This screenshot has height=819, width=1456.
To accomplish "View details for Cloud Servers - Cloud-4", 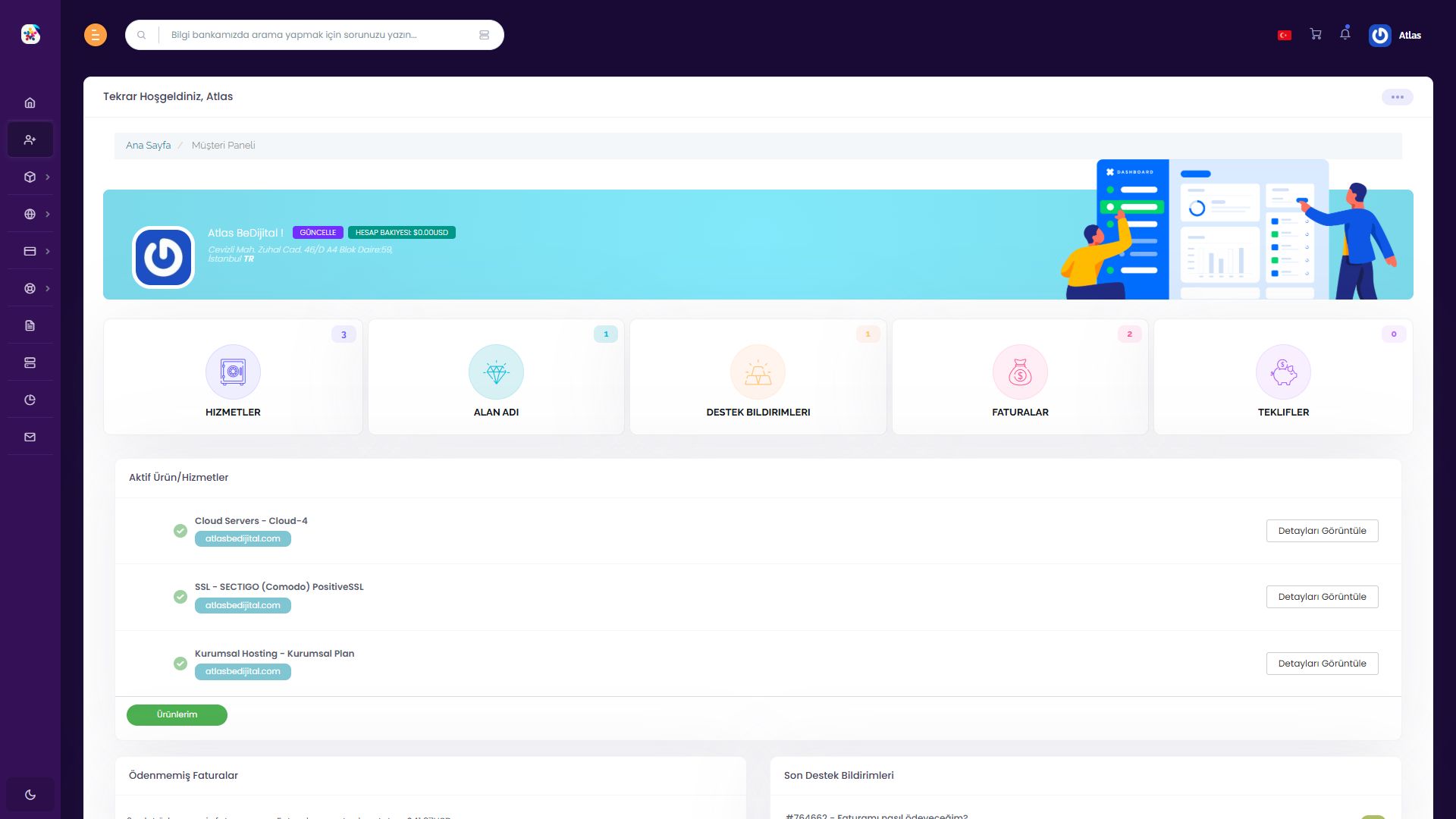I will pos(1322,531).
